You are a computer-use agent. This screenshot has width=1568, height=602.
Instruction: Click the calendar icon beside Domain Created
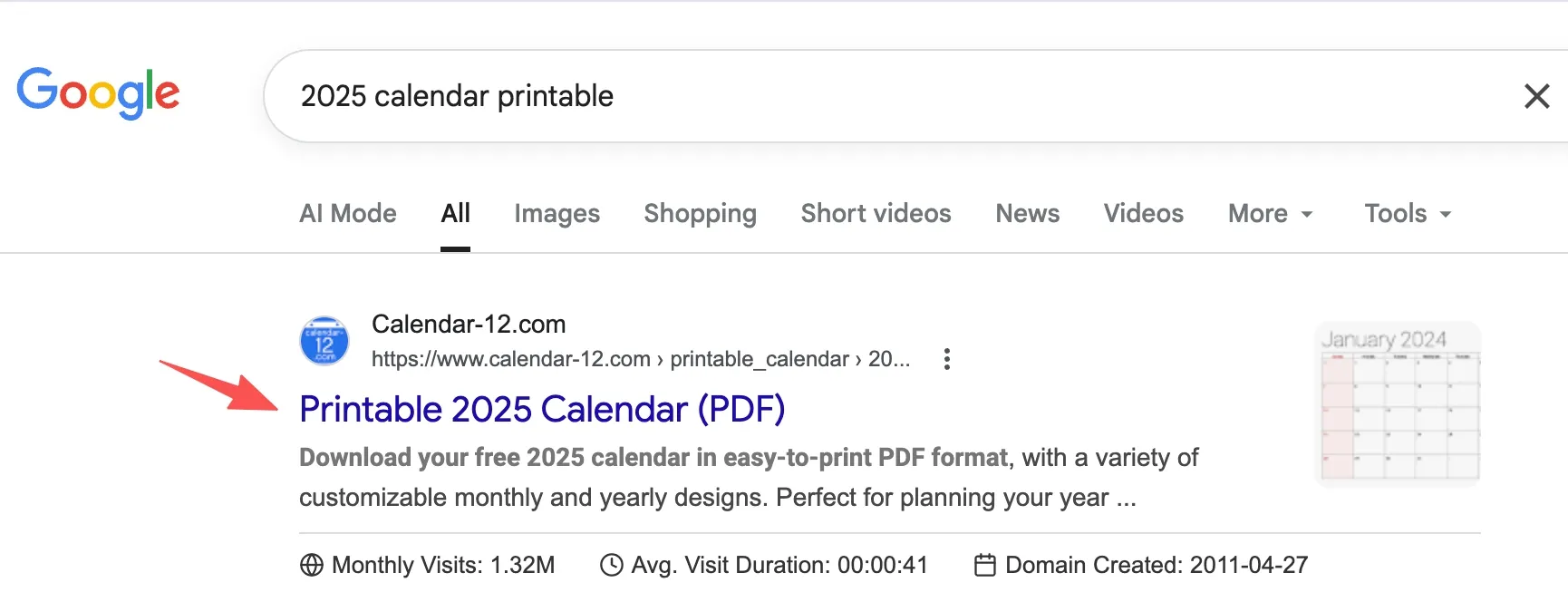(x=985, y=564)
